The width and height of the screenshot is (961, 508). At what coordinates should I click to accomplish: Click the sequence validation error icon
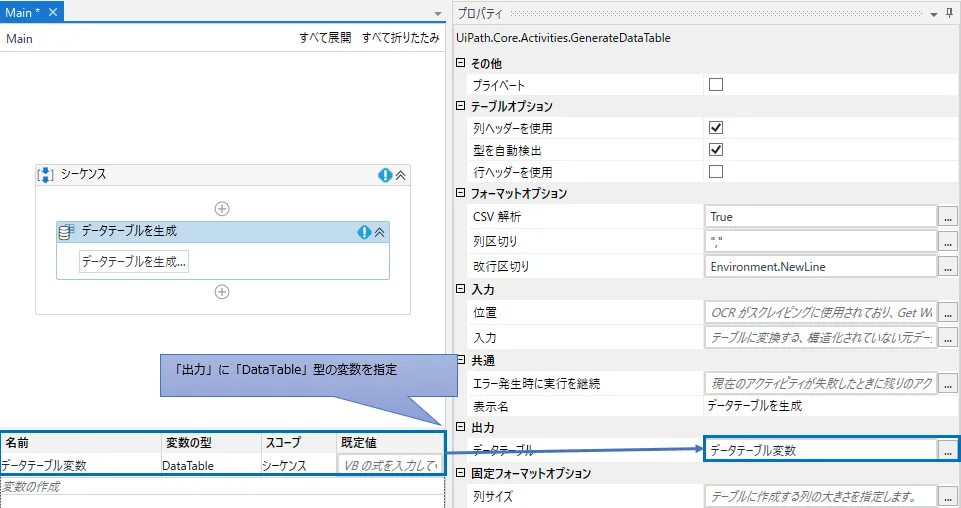[x=385, y=175]
